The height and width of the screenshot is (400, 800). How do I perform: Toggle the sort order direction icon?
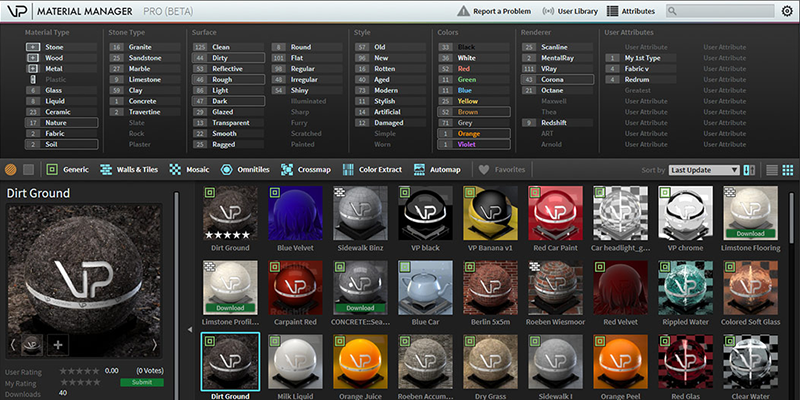click(x=749, y=170)
